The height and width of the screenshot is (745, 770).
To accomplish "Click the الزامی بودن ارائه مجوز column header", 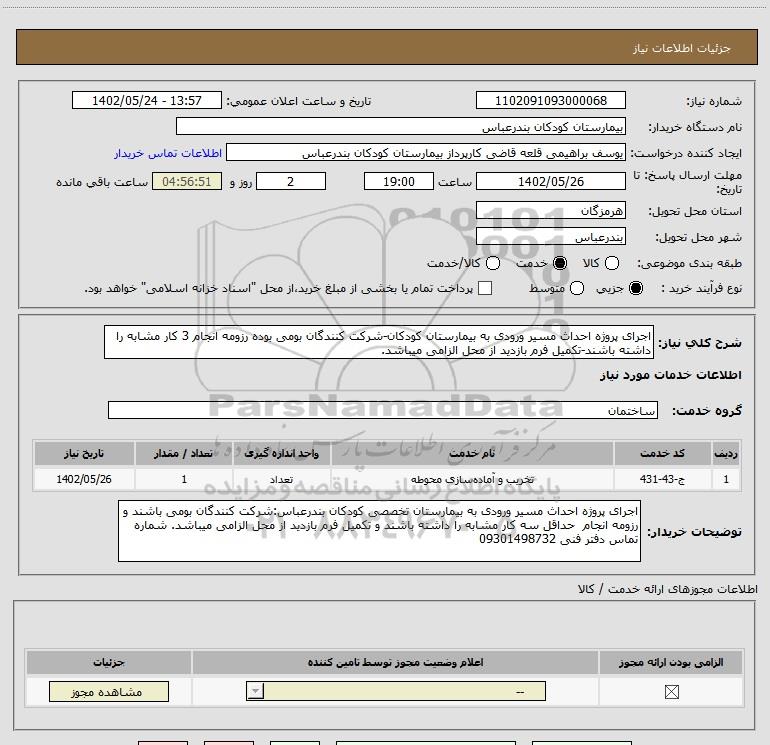I will click(671, 662).
